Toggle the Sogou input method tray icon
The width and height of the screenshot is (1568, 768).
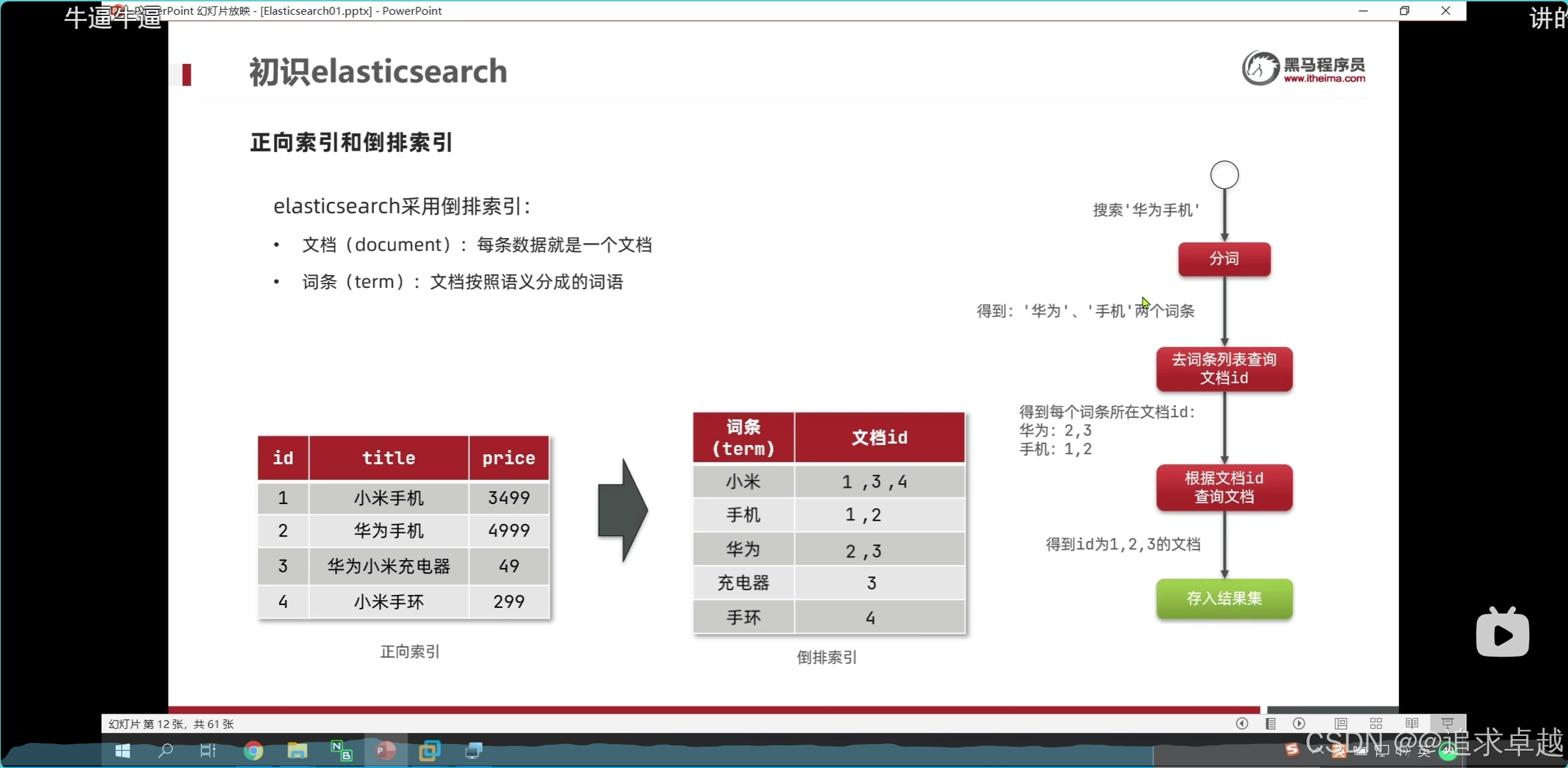pyautogui.click(x=1292, y=750)
